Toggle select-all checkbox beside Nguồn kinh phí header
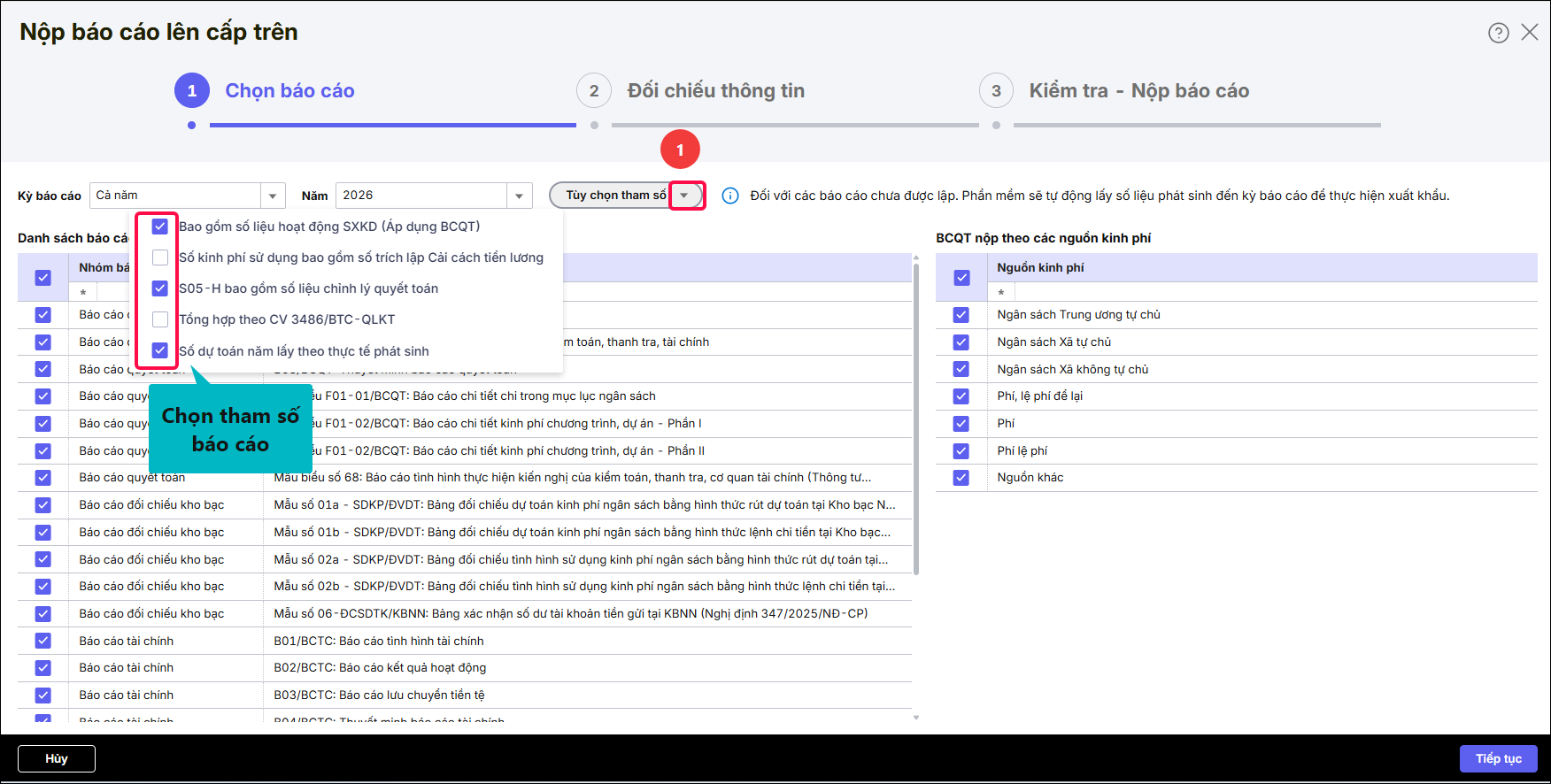Viewport: 1551px width, 784px height. 962,278
